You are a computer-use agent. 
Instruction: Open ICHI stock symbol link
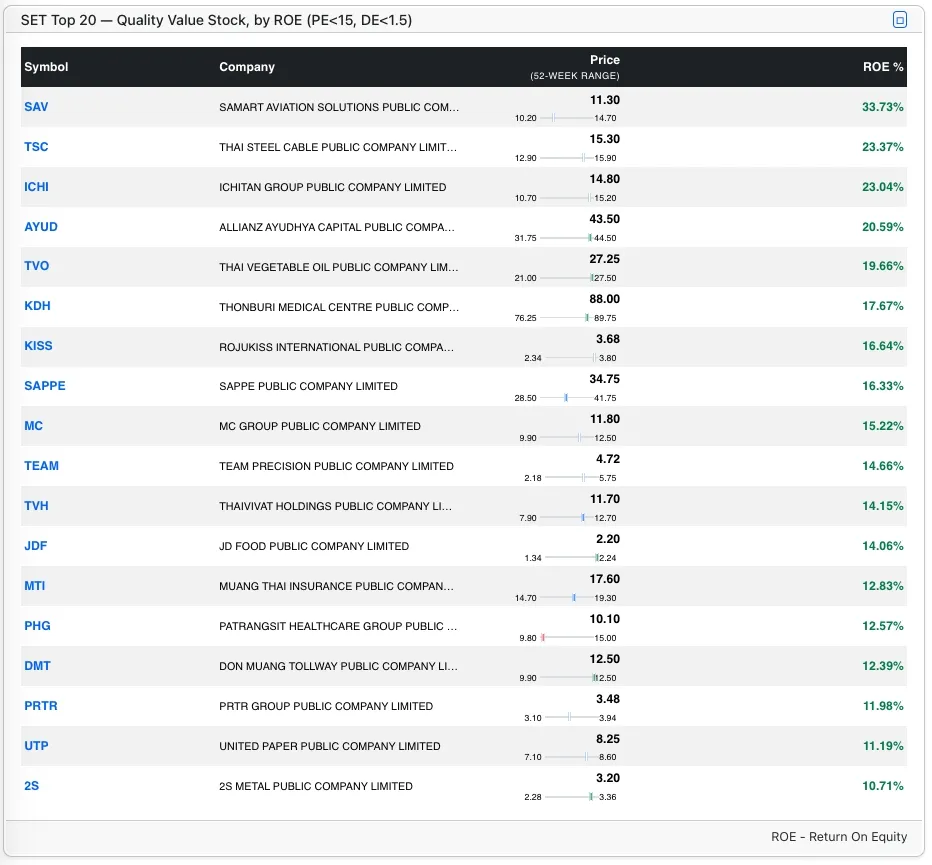coord(36,187)
